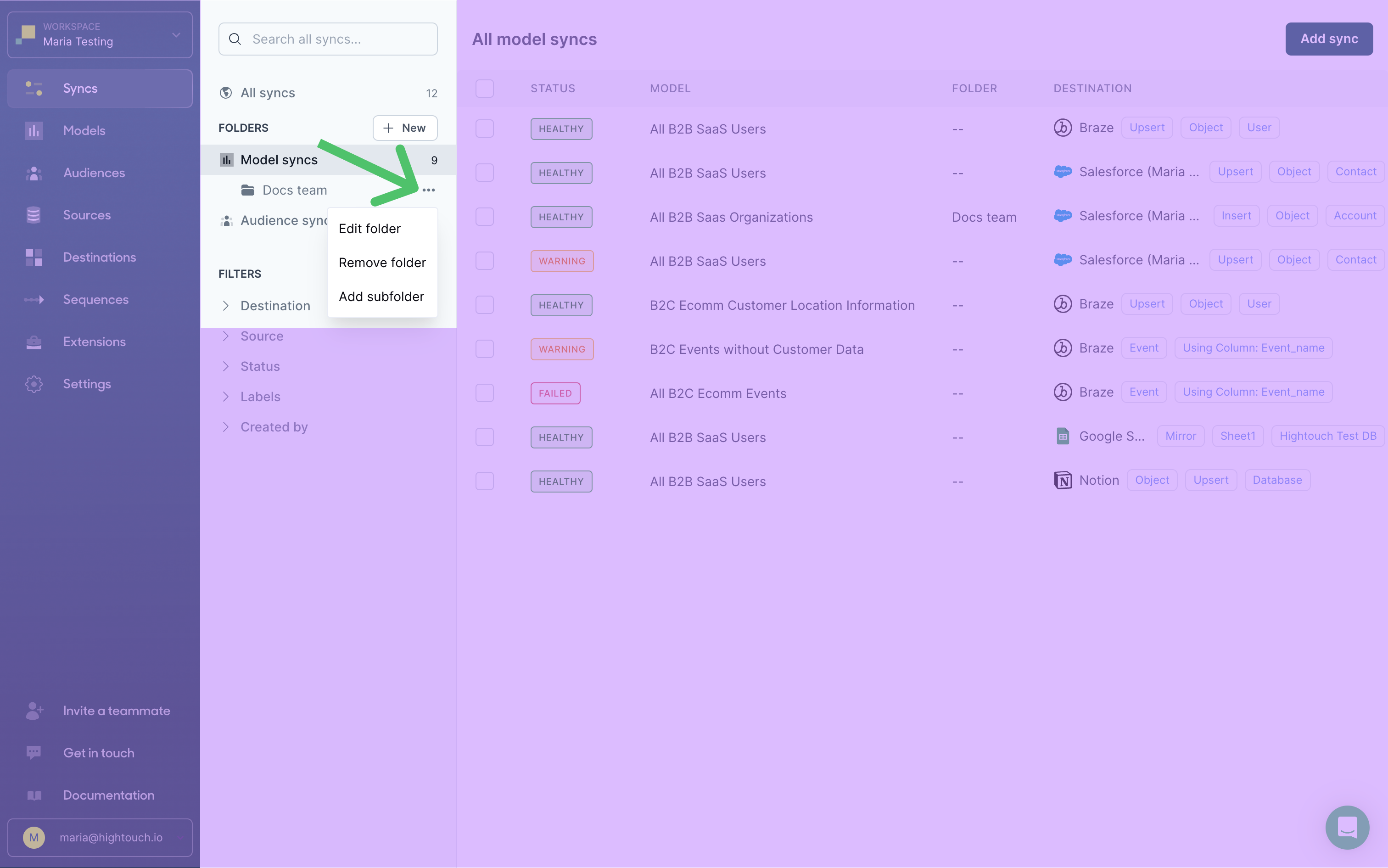Open the workspace switcher dropdown
This screenshot has height=868, width=1388.
click(x=100, y=34)
